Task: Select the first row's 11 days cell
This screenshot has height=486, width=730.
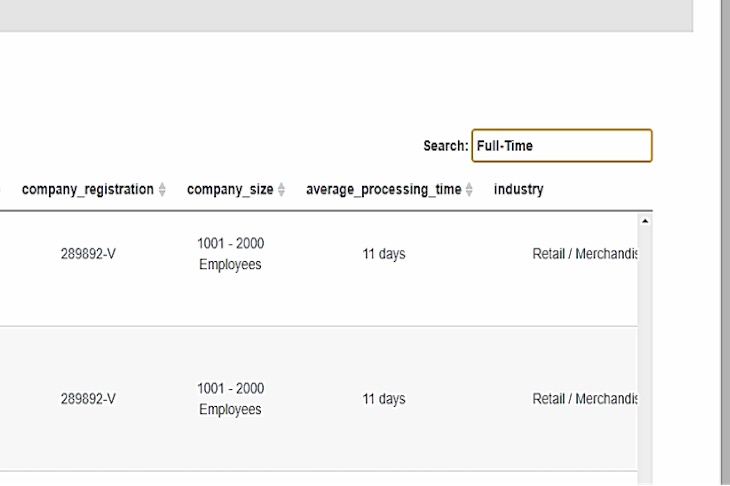Action: pyautogui.click(x=383, y=254)
